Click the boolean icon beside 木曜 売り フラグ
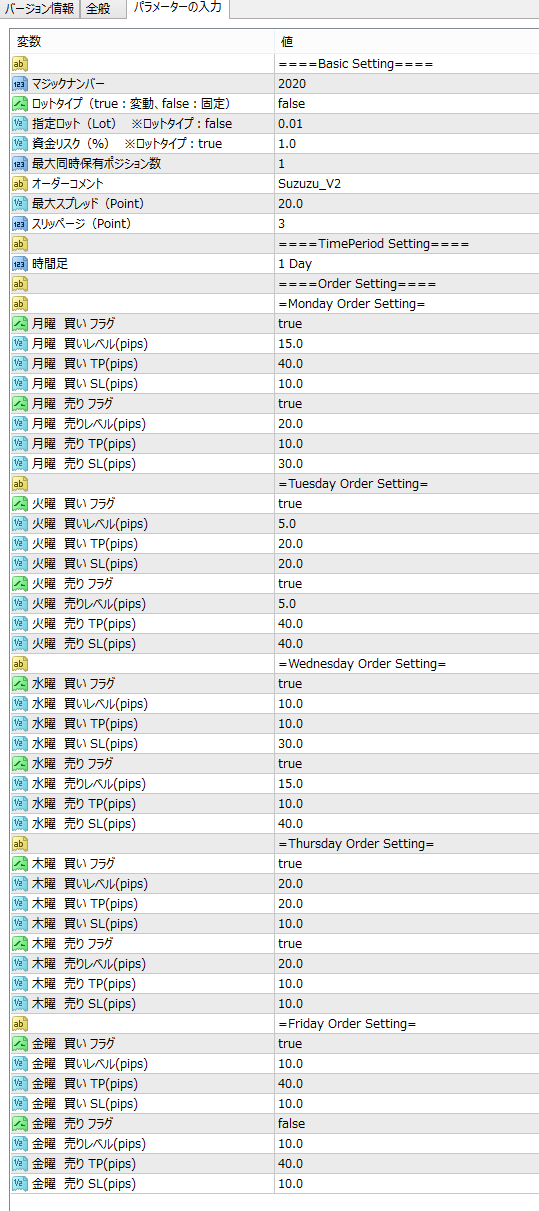Viewport: 539px width, 1211px height. 20,944
